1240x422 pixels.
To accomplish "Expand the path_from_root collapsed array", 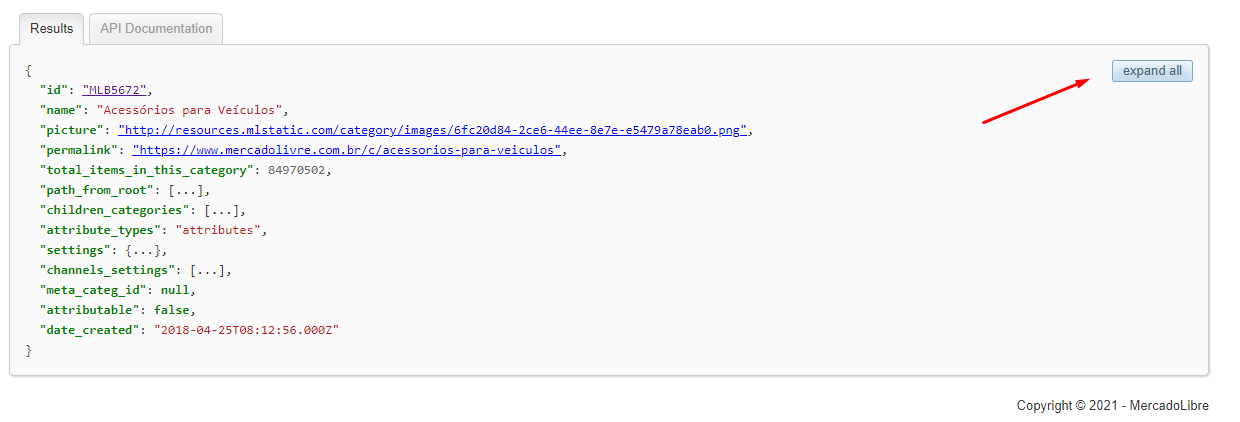I will [x=188, y=190].
